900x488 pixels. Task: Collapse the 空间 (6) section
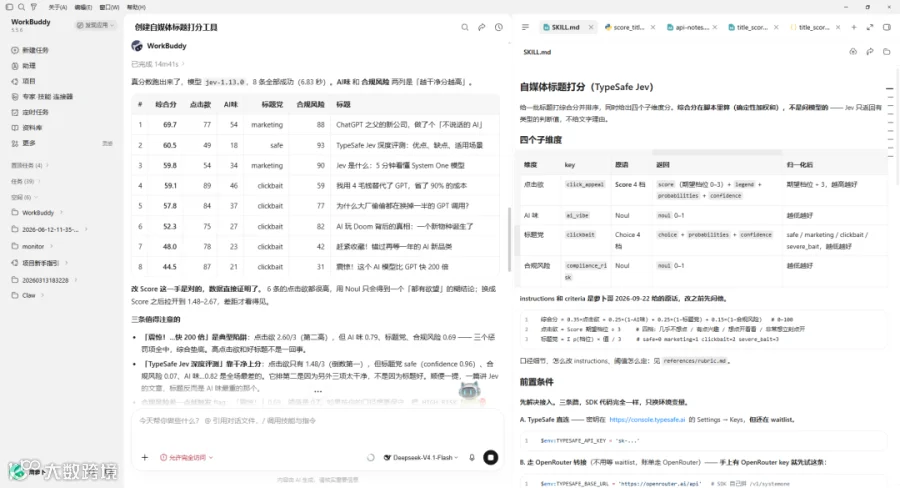(x=24, y=197)
